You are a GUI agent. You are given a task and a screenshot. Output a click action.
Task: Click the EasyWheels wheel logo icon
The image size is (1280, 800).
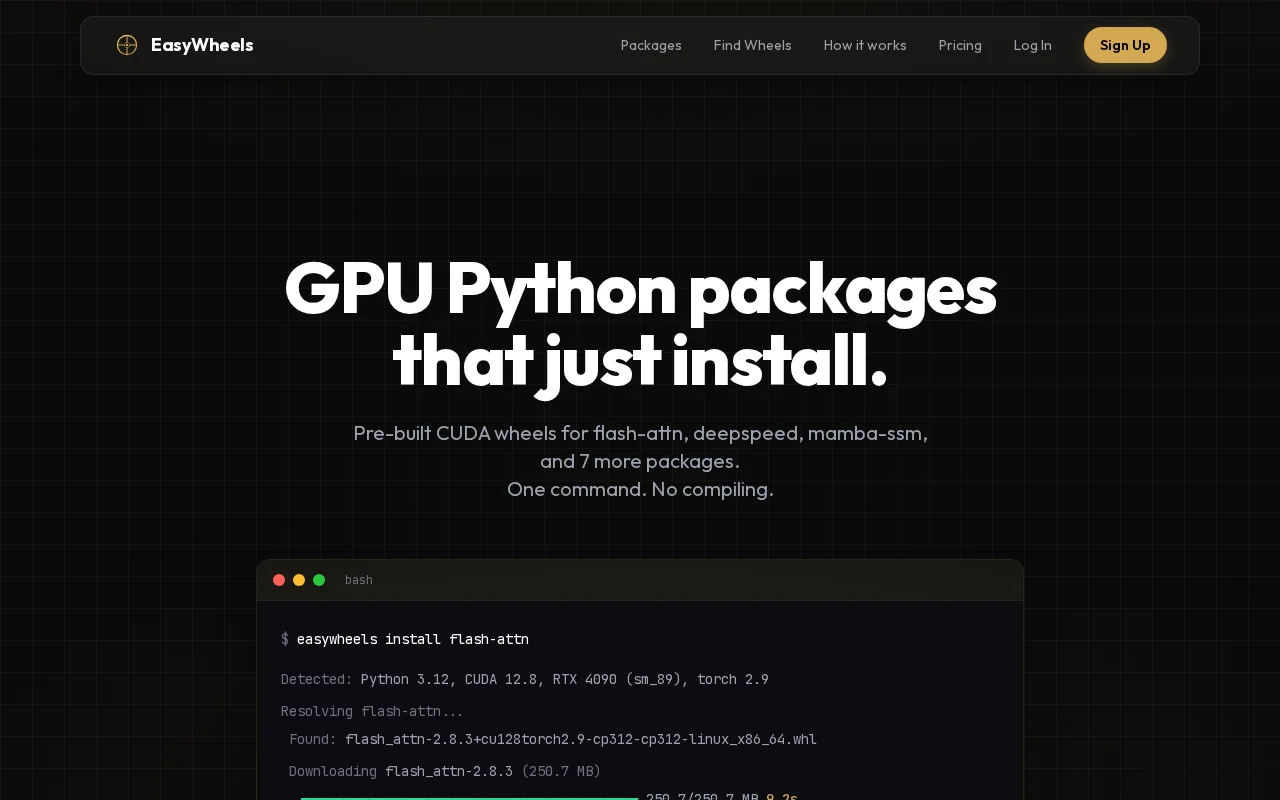pyautogui.click(x=126, y=45)
